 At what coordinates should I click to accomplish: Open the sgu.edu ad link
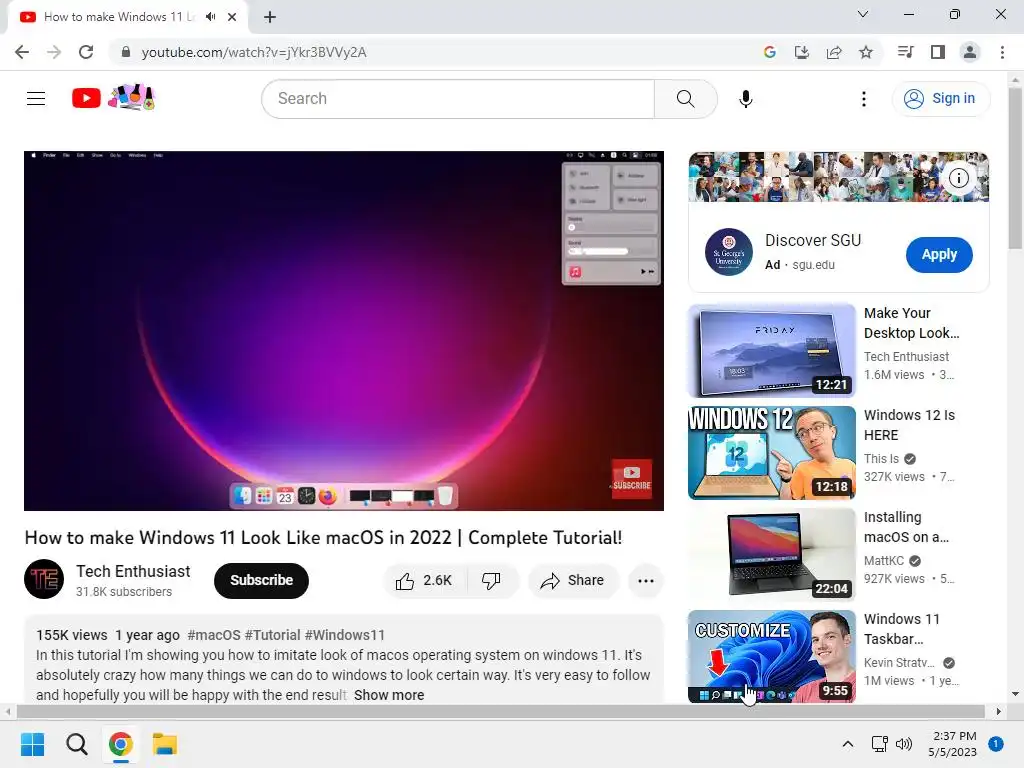814,265
